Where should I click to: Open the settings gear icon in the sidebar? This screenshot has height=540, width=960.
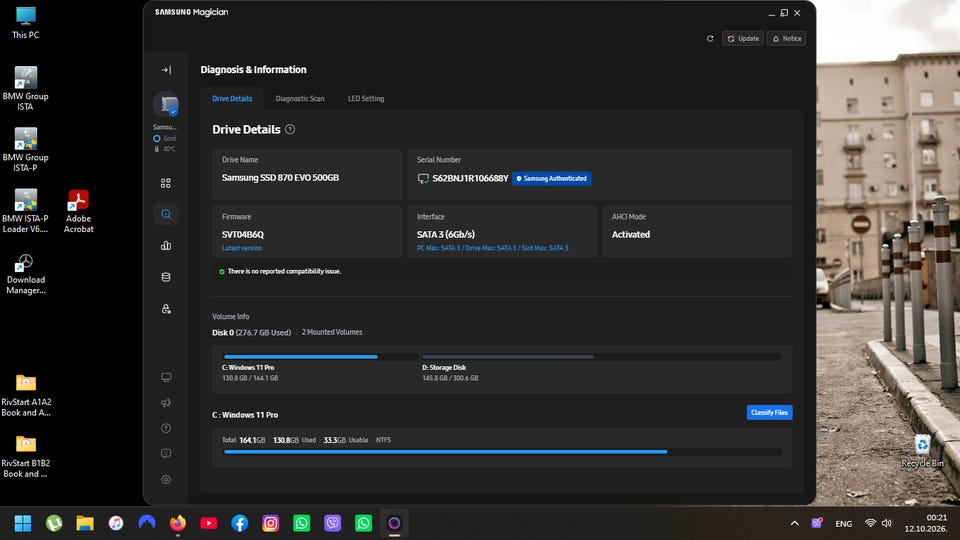click(x=166, y=479)
